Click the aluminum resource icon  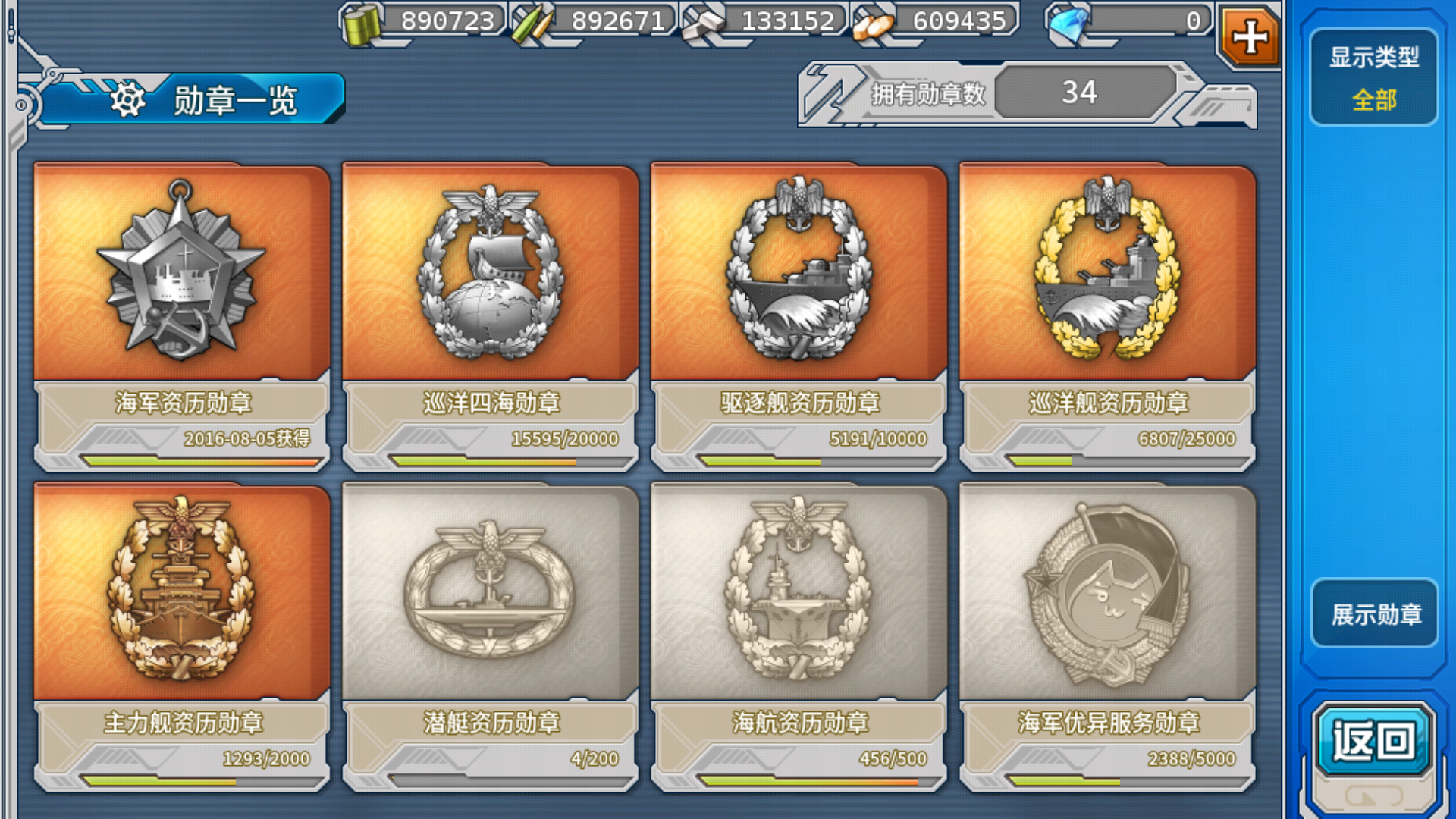pos(873,25)
